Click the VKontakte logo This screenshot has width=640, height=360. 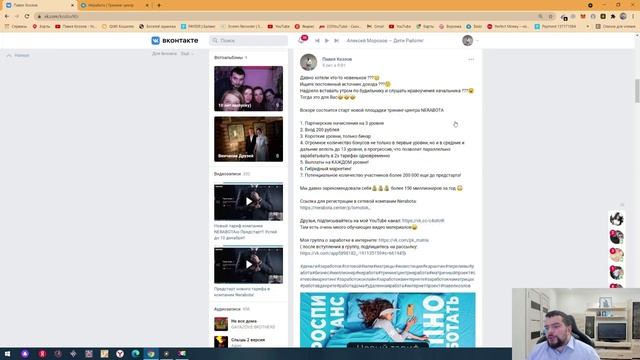tap(175, 40)
